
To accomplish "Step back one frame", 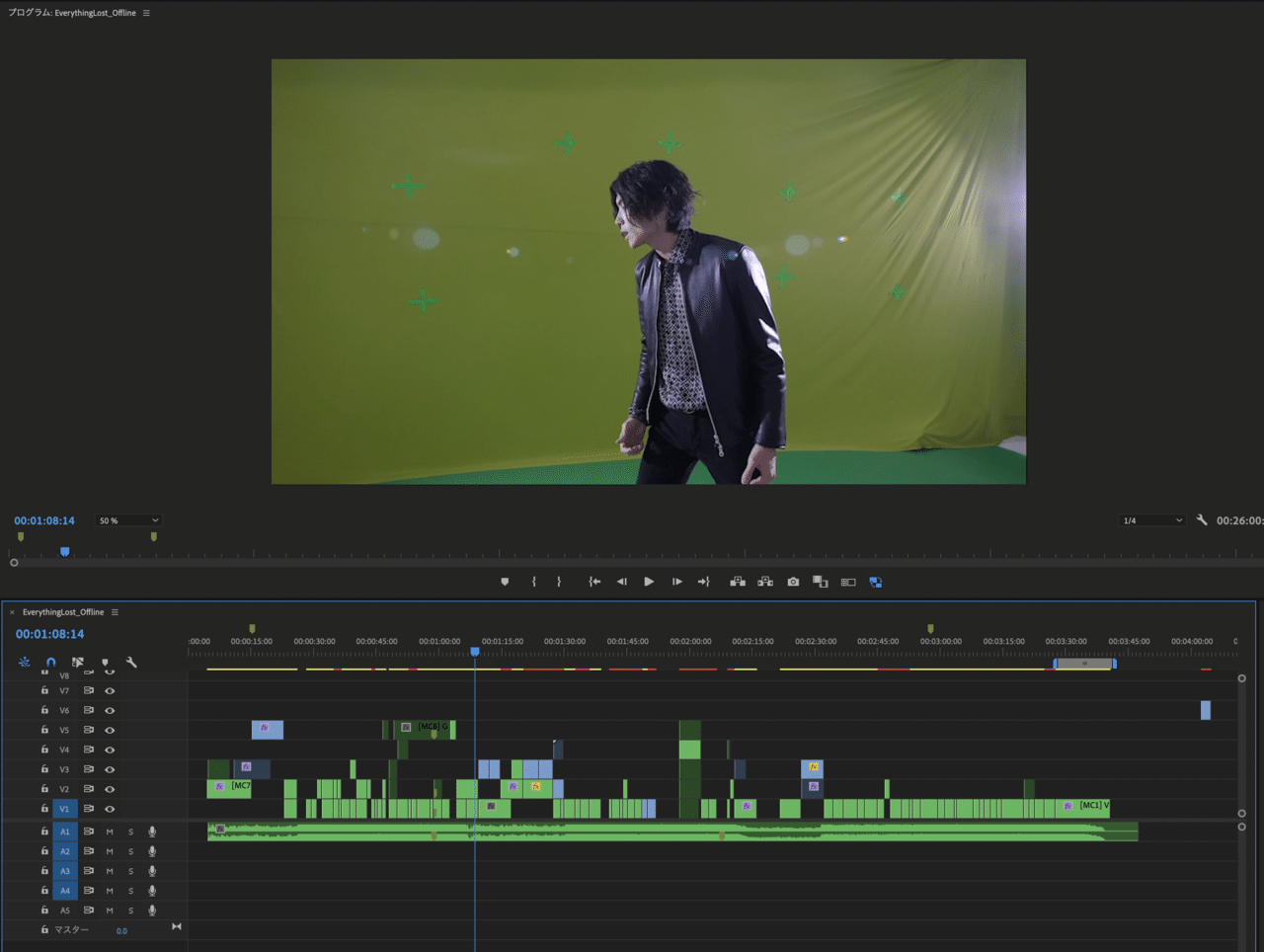I will point(621,582).
